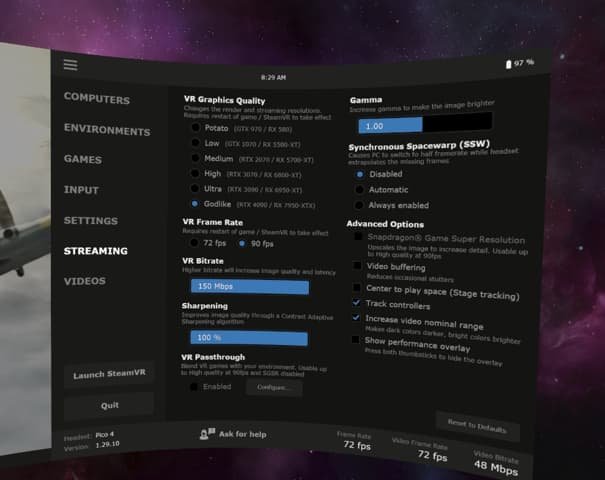Viewport: 605px width, 480px height.
Task: Click the Quit button
Action: (x=109, y=406)
